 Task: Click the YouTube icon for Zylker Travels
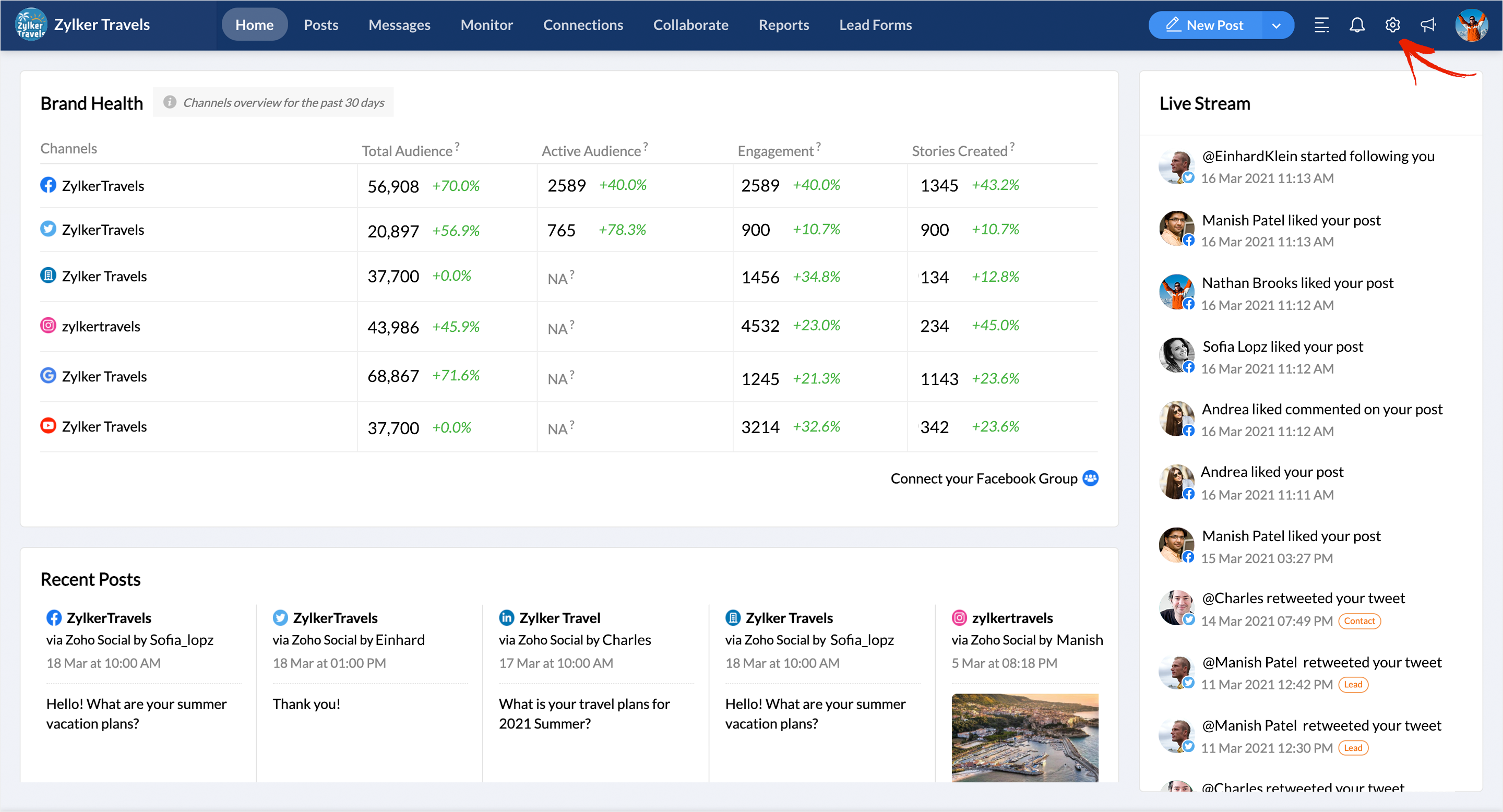click(48, 426)
